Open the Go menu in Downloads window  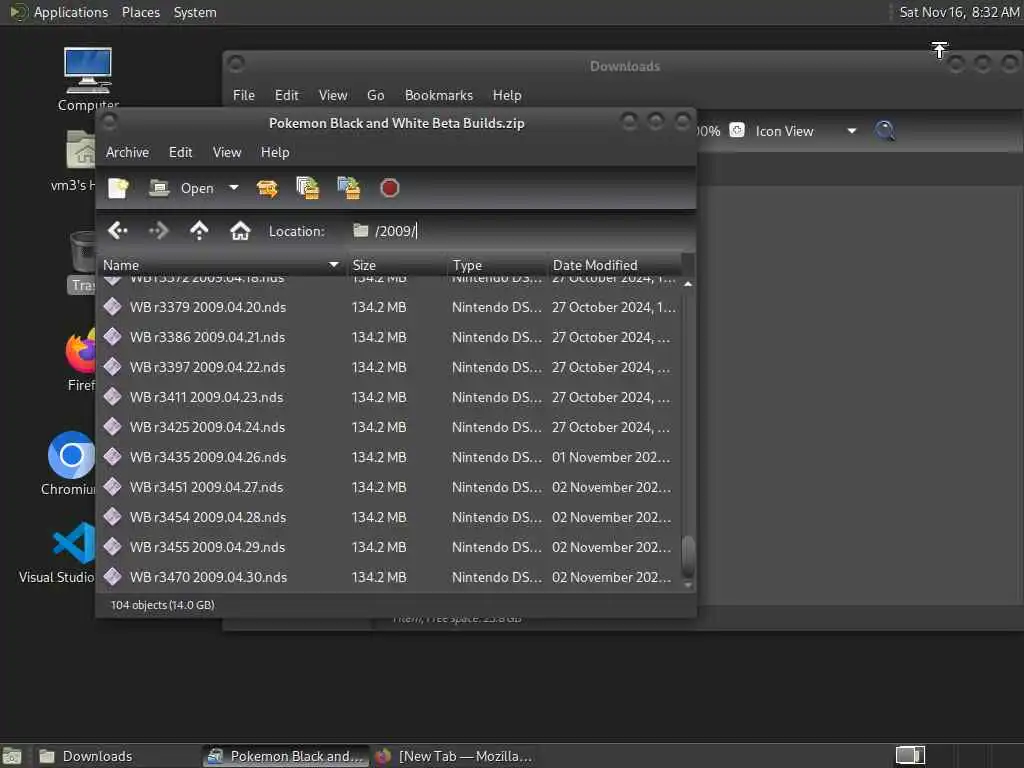click(376, 95)
